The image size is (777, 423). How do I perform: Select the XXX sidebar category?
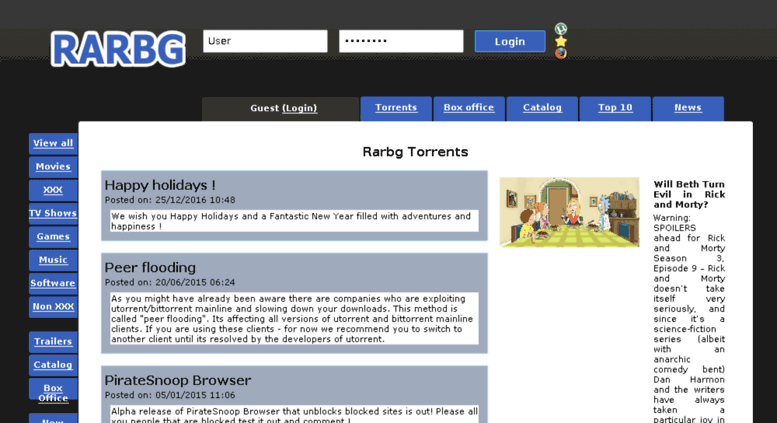53,190
